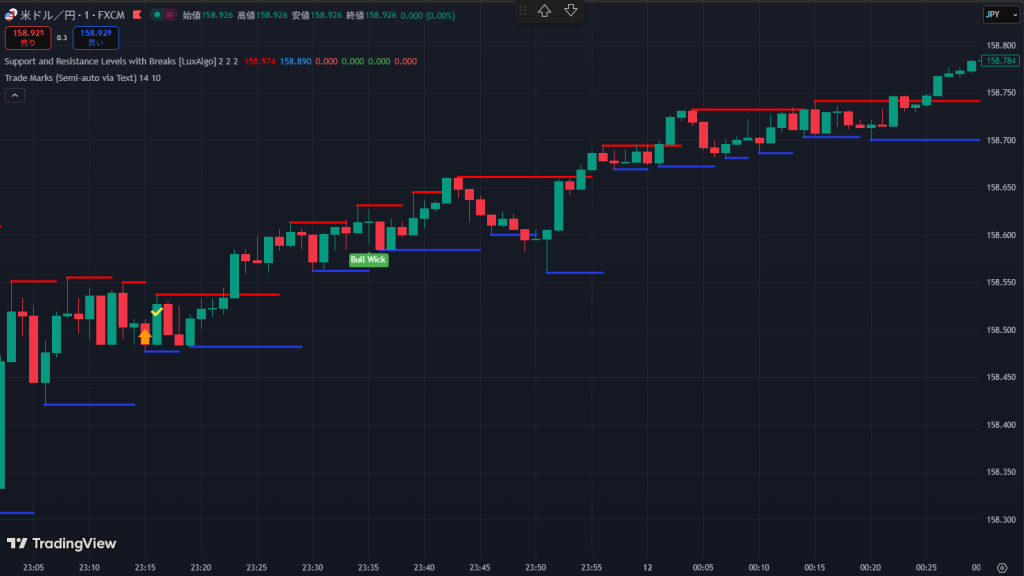Click the green Bull Wick label

click(367, 260)
